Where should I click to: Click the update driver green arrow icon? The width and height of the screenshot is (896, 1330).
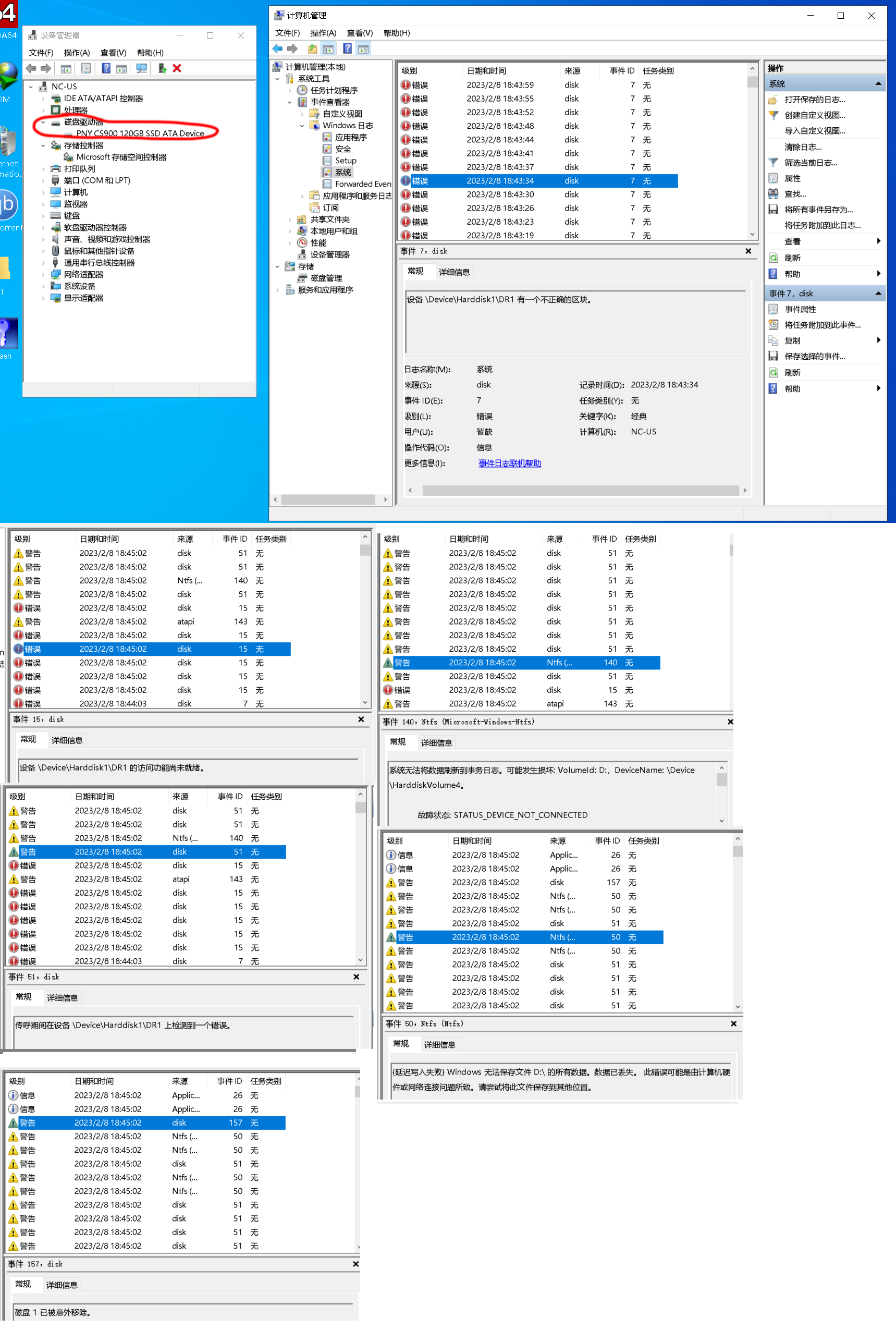(x=162, y=69)
